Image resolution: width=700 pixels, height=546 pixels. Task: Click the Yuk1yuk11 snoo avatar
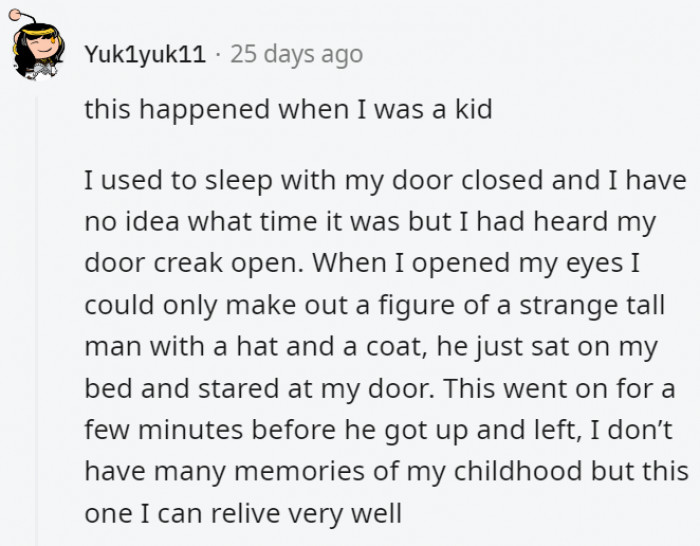click(x=37, y=46)
